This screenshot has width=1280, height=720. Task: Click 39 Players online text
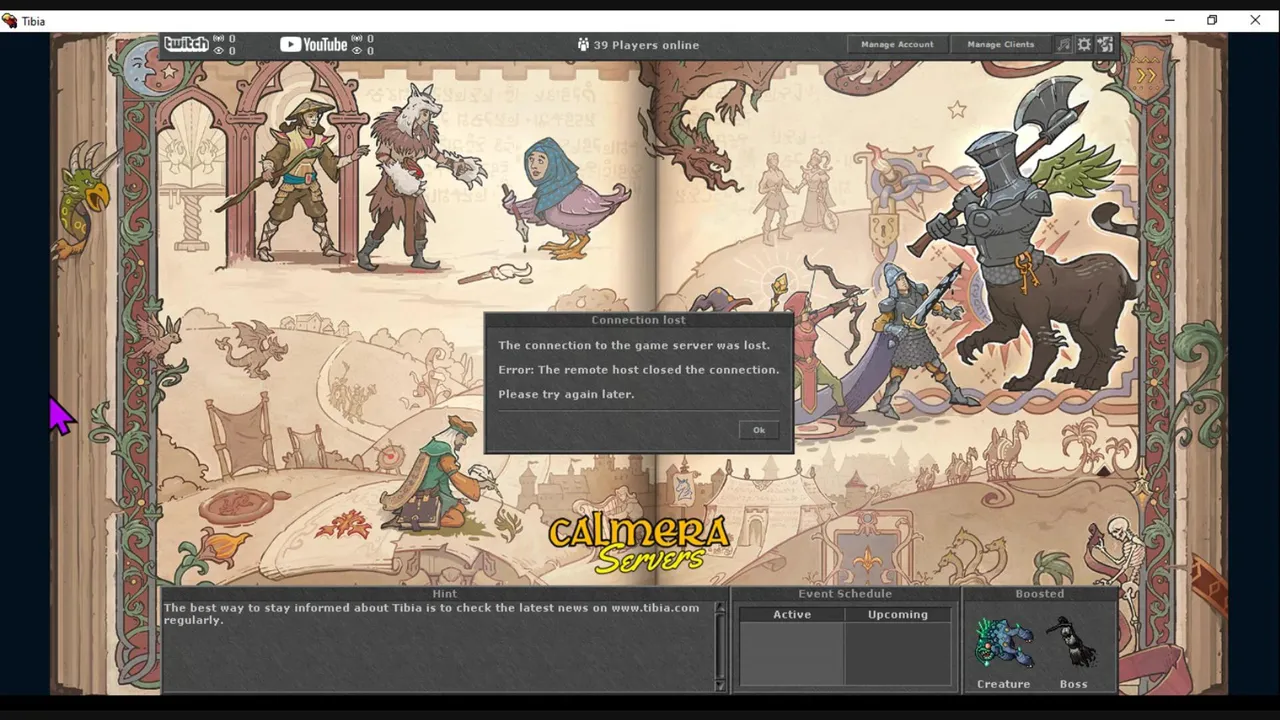point(646,45)
